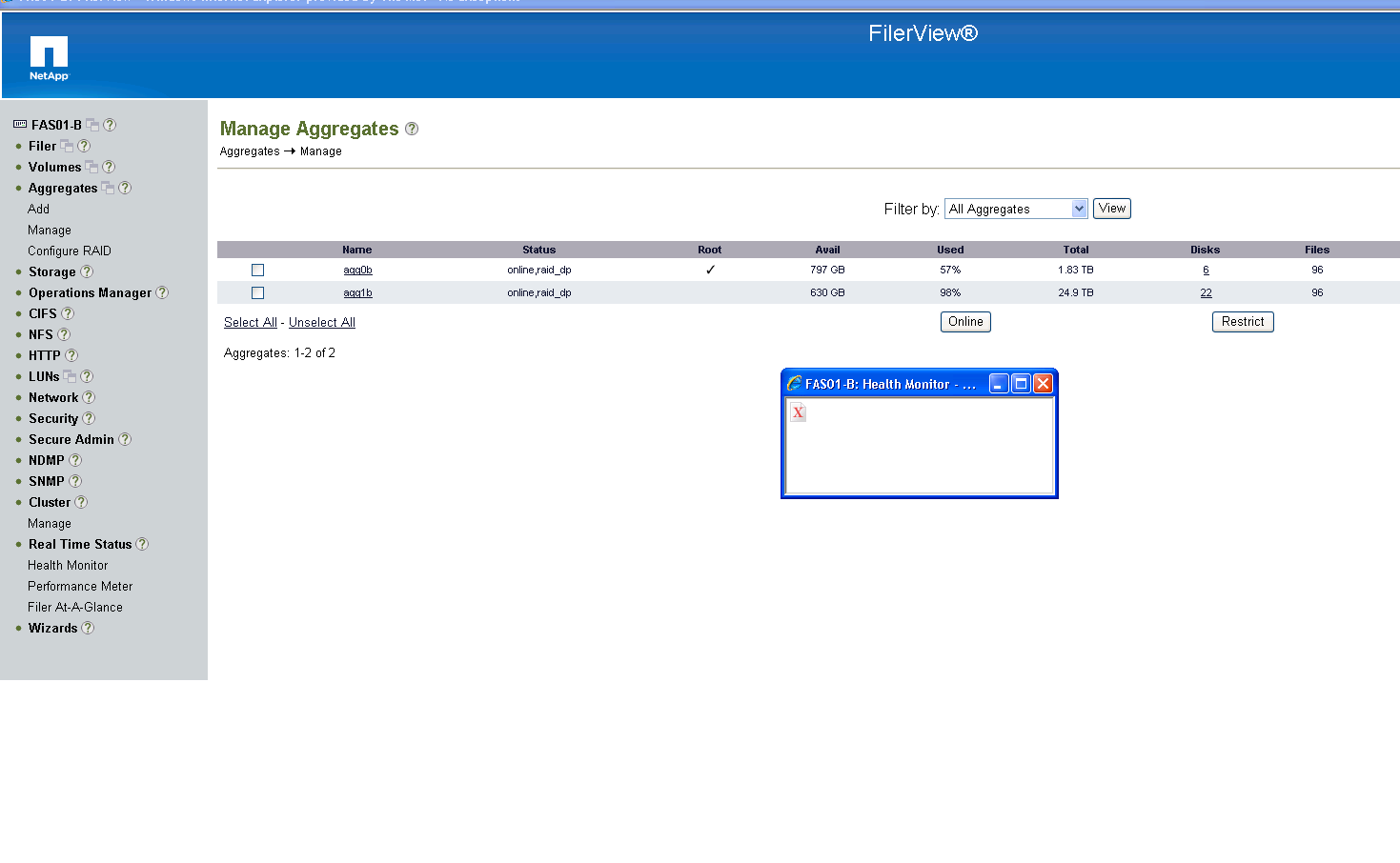1400x863 pixels.
Task: Click new-window icon beside Volumes
Action: [91, 167]
